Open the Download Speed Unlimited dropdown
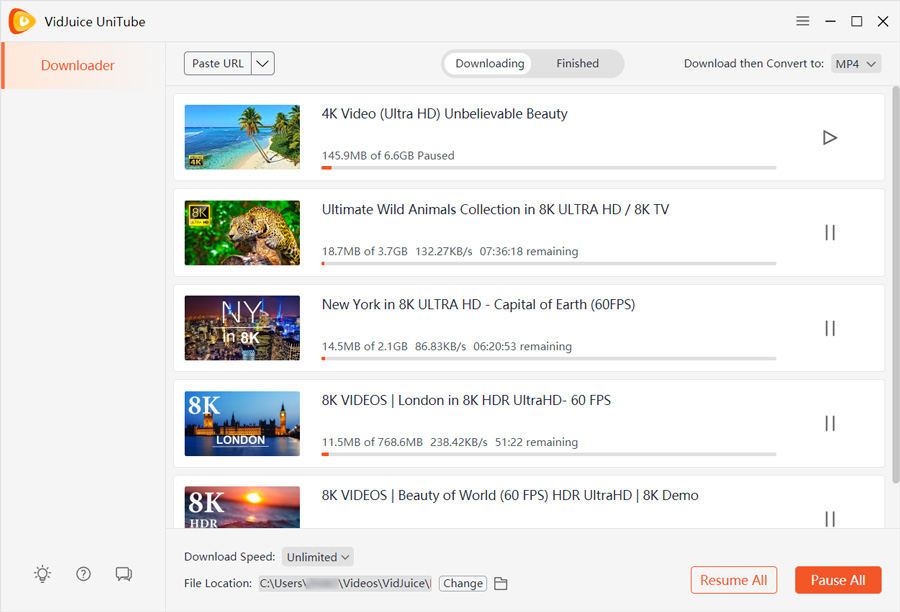Image resolution: width=900 pixels, height=612 pixels. [317, 557]
